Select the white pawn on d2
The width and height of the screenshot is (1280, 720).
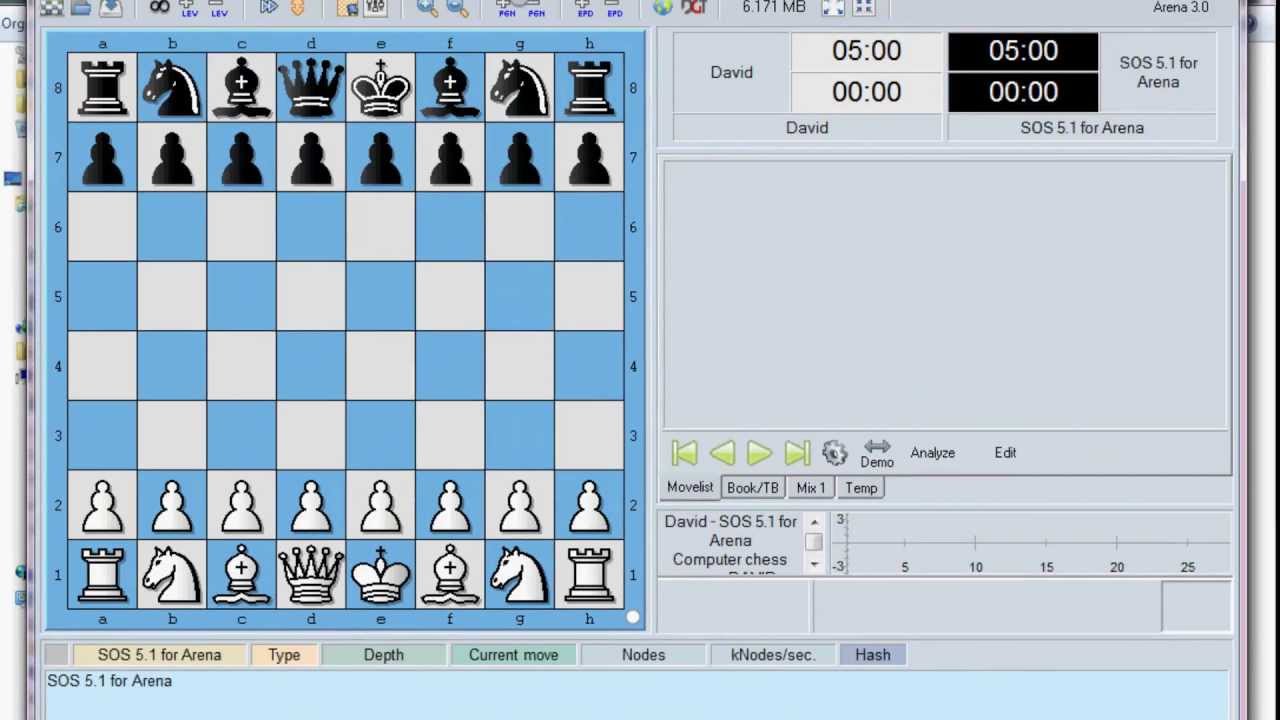click(x=311, y=505)
